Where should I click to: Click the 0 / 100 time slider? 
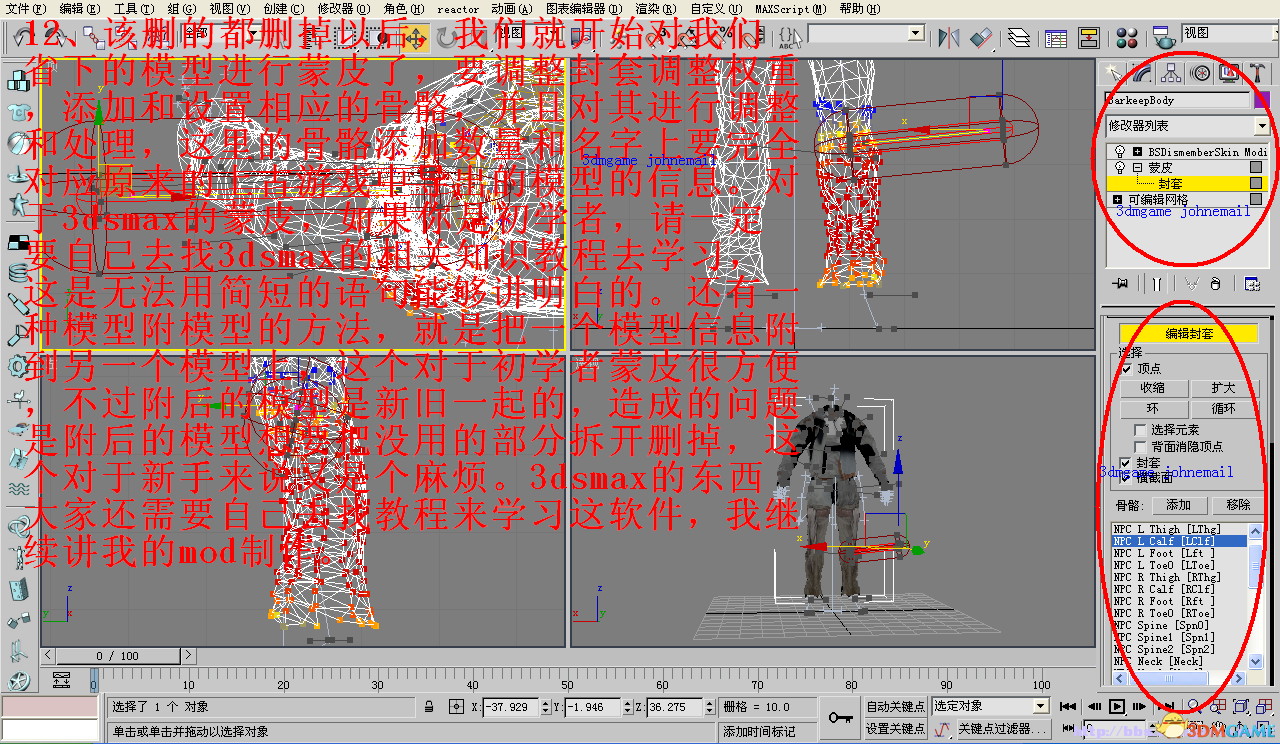(118, 656)
